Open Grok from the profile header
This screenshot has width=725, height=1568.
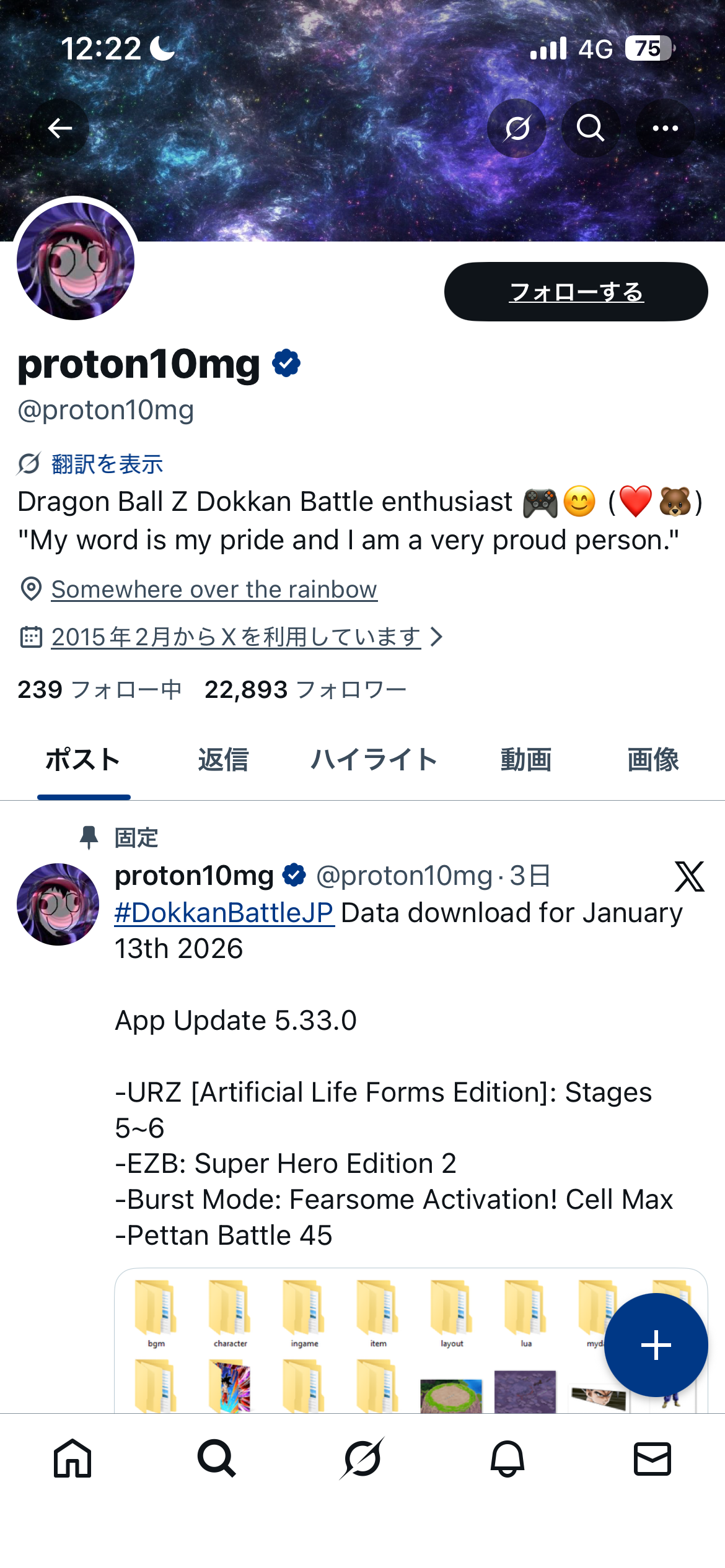(x=517, y=128)
